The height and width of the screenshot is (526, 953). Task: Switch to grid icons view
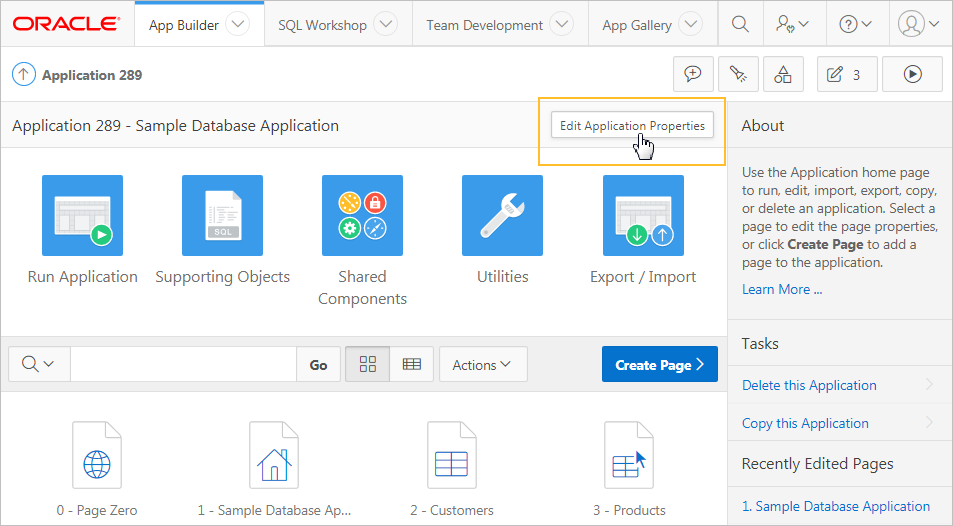point(368,365)
